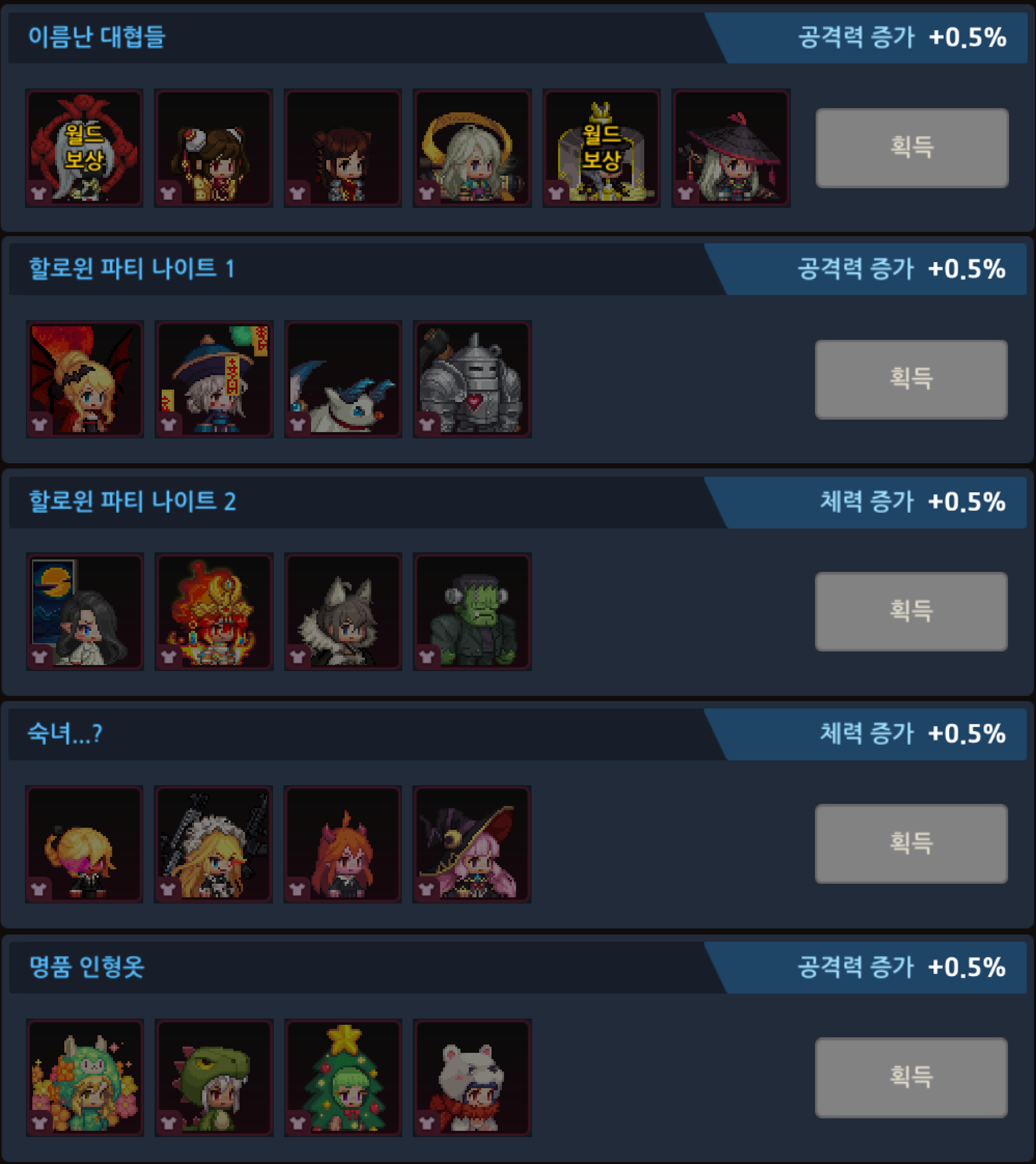Select the green dinosaur costume icon
This screenshot has width=1036, height=1164.
[214, 1078]
